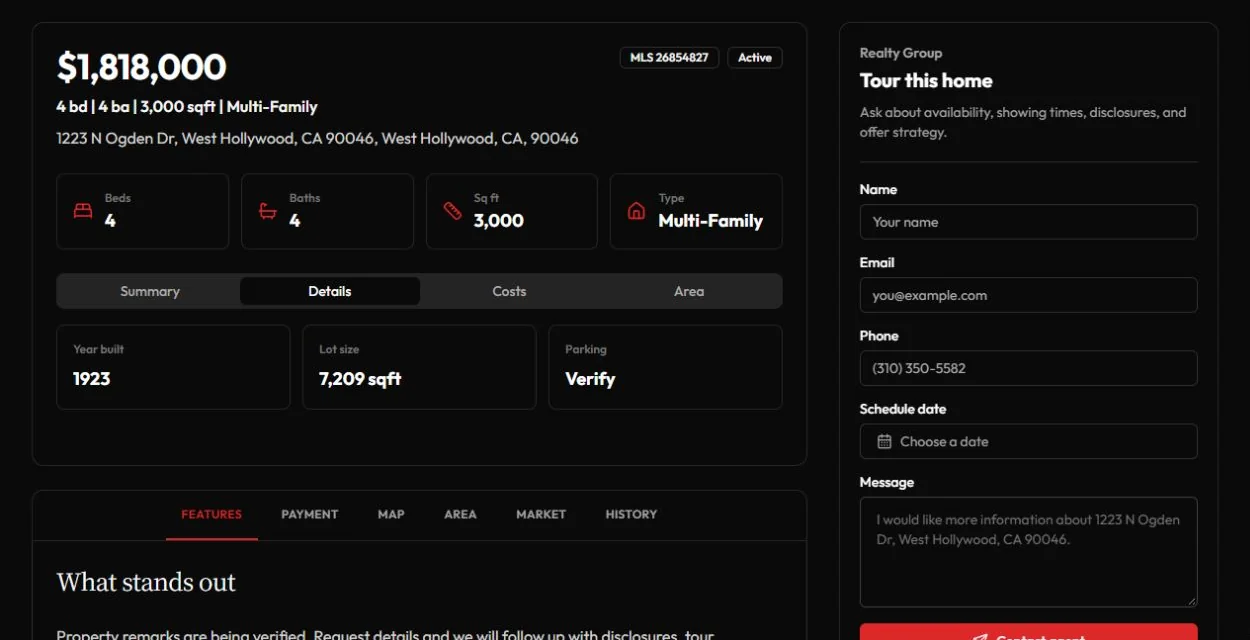The height and width of the screenshot is (640, 1250).
Task: View the MARKET section tab
Action: 541,514
